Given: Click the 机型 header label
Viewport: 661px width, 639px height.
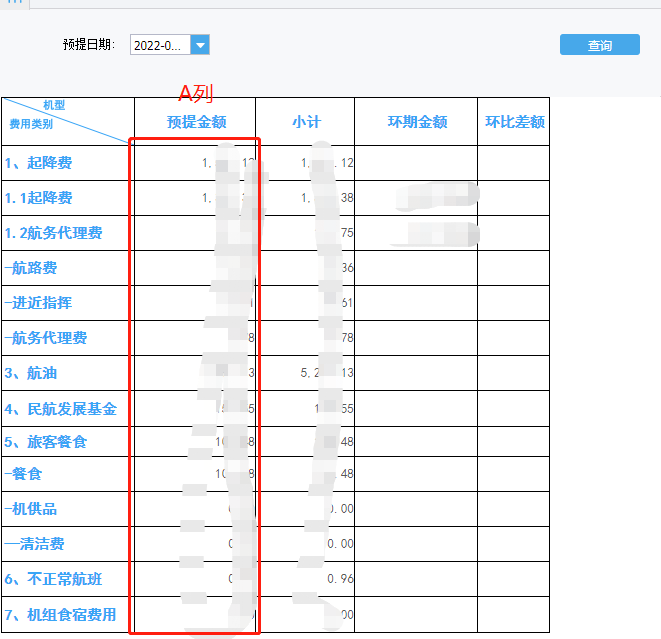Looking at the screenshot, I should coord(54,105).
